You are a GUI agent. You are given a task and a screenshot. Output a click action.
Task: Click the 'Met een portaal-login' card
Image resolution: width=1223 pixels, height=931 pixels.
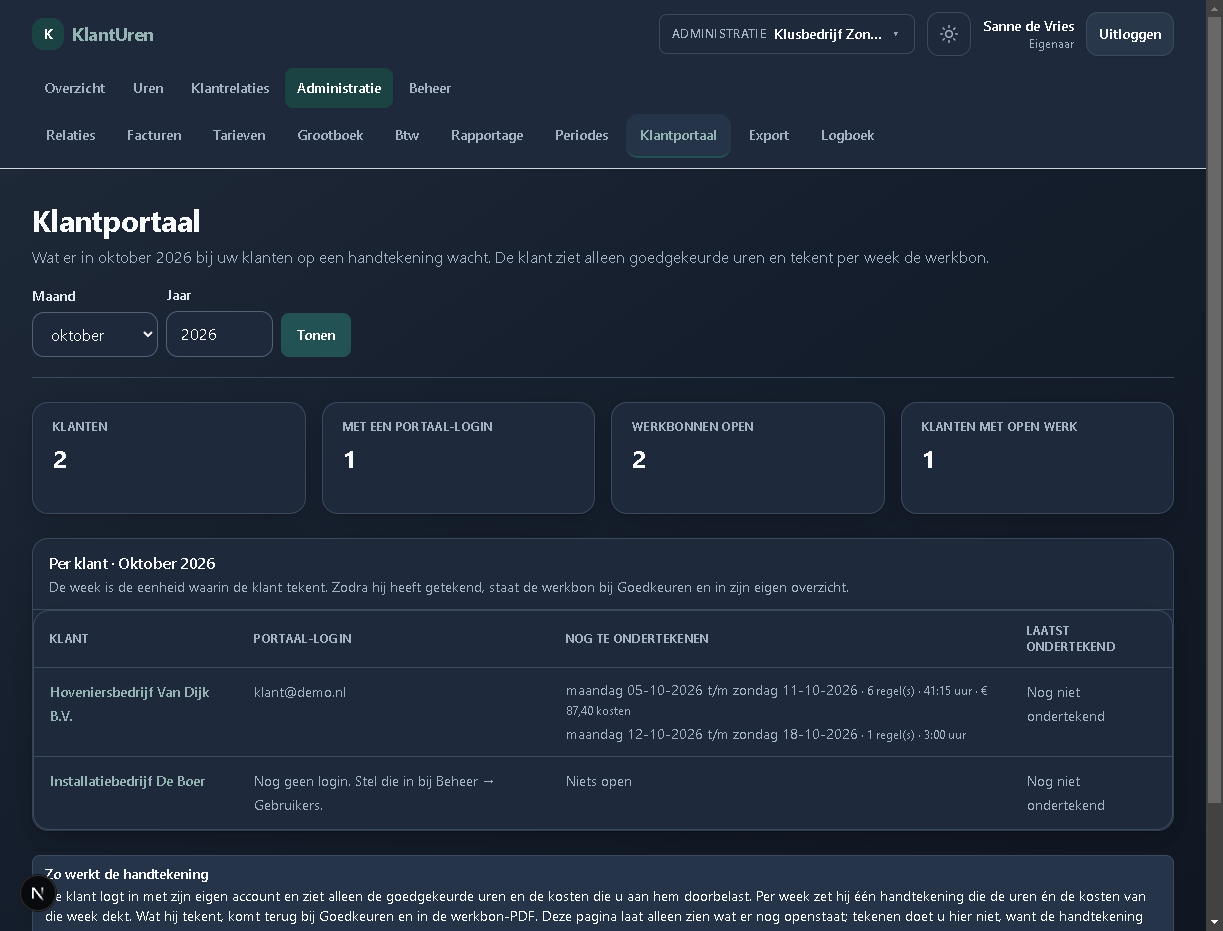[458, 458]
